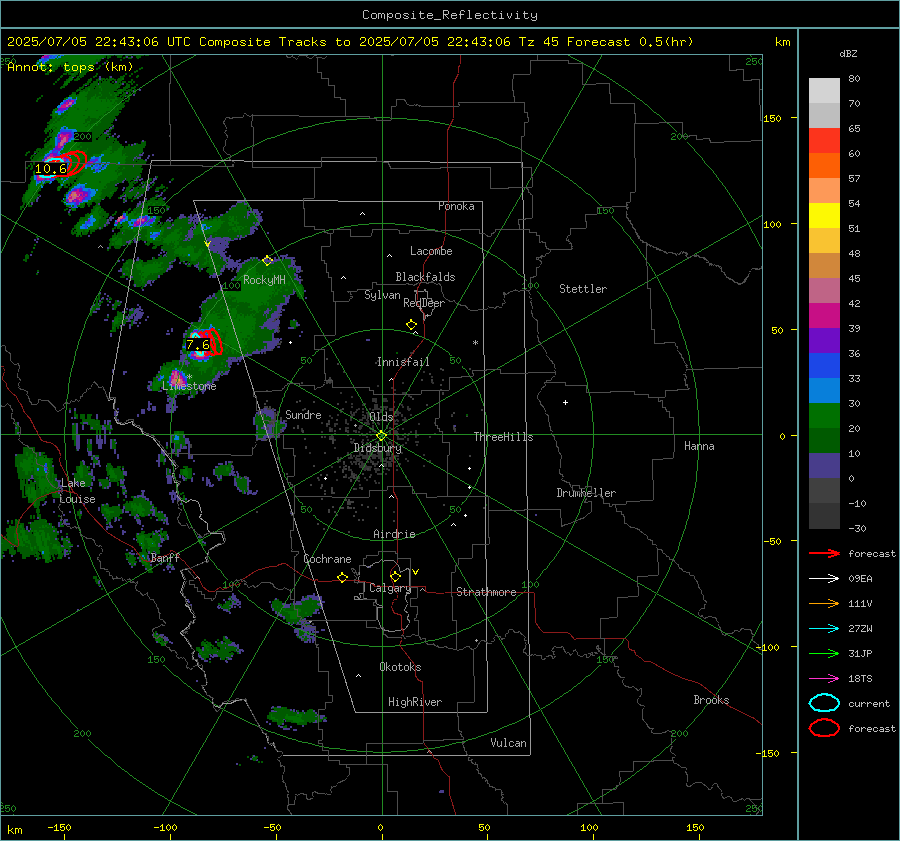Viewport: 900px width, 841px height.
Task: Select the HighRiver label
Action: [415, 702]
